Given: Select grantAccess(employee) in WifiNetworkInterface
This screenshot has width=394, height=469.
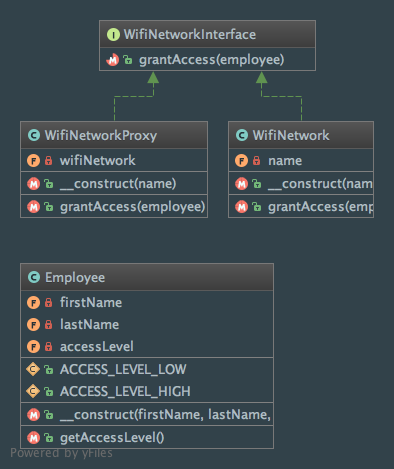Looking at the screenshot, I should 212,60.
